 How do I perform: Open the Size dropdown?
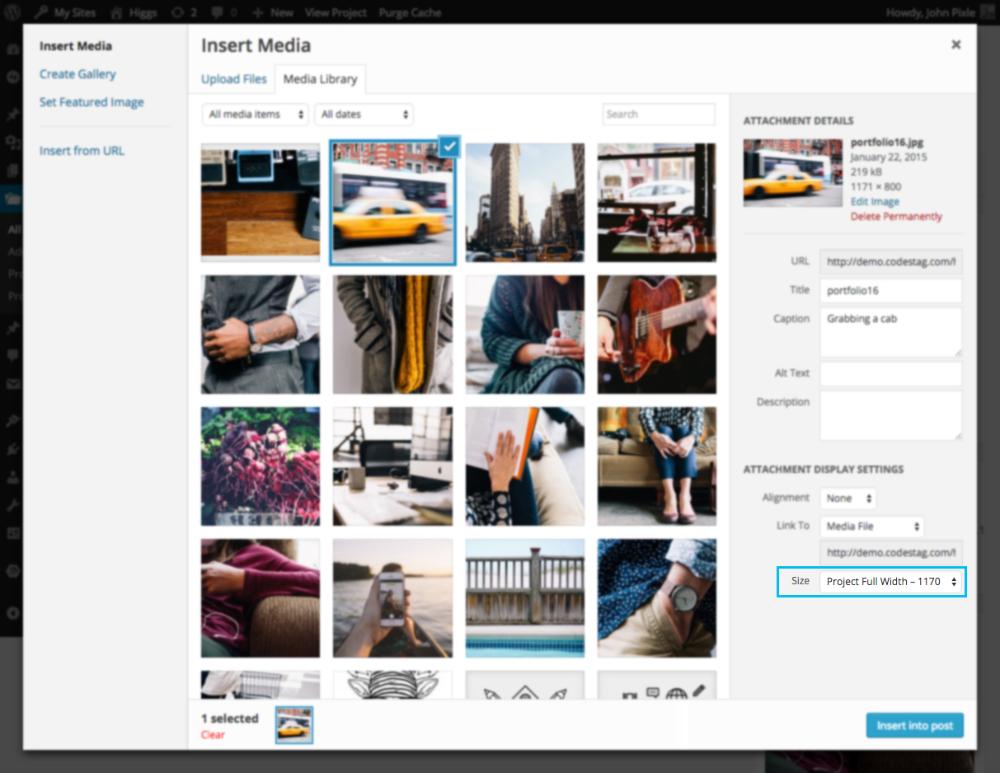[x=891, y=581]
